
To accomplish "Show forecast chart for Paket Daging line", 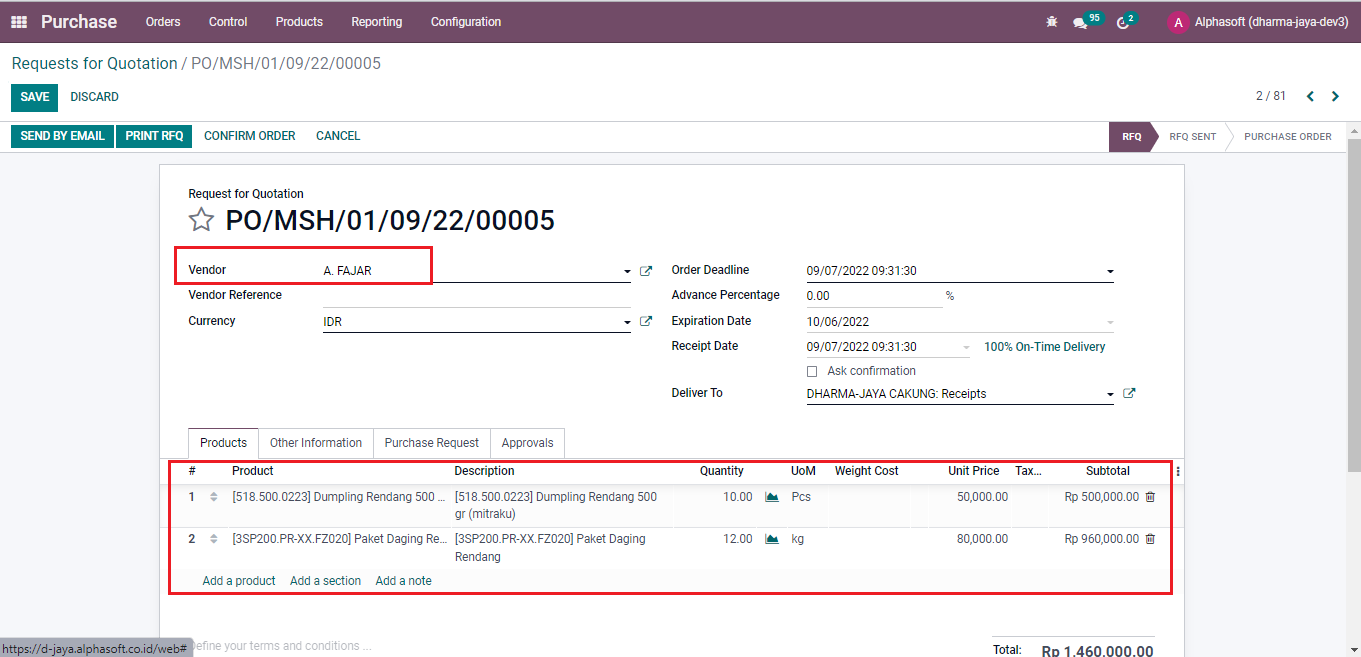I will tap(771, 539).
